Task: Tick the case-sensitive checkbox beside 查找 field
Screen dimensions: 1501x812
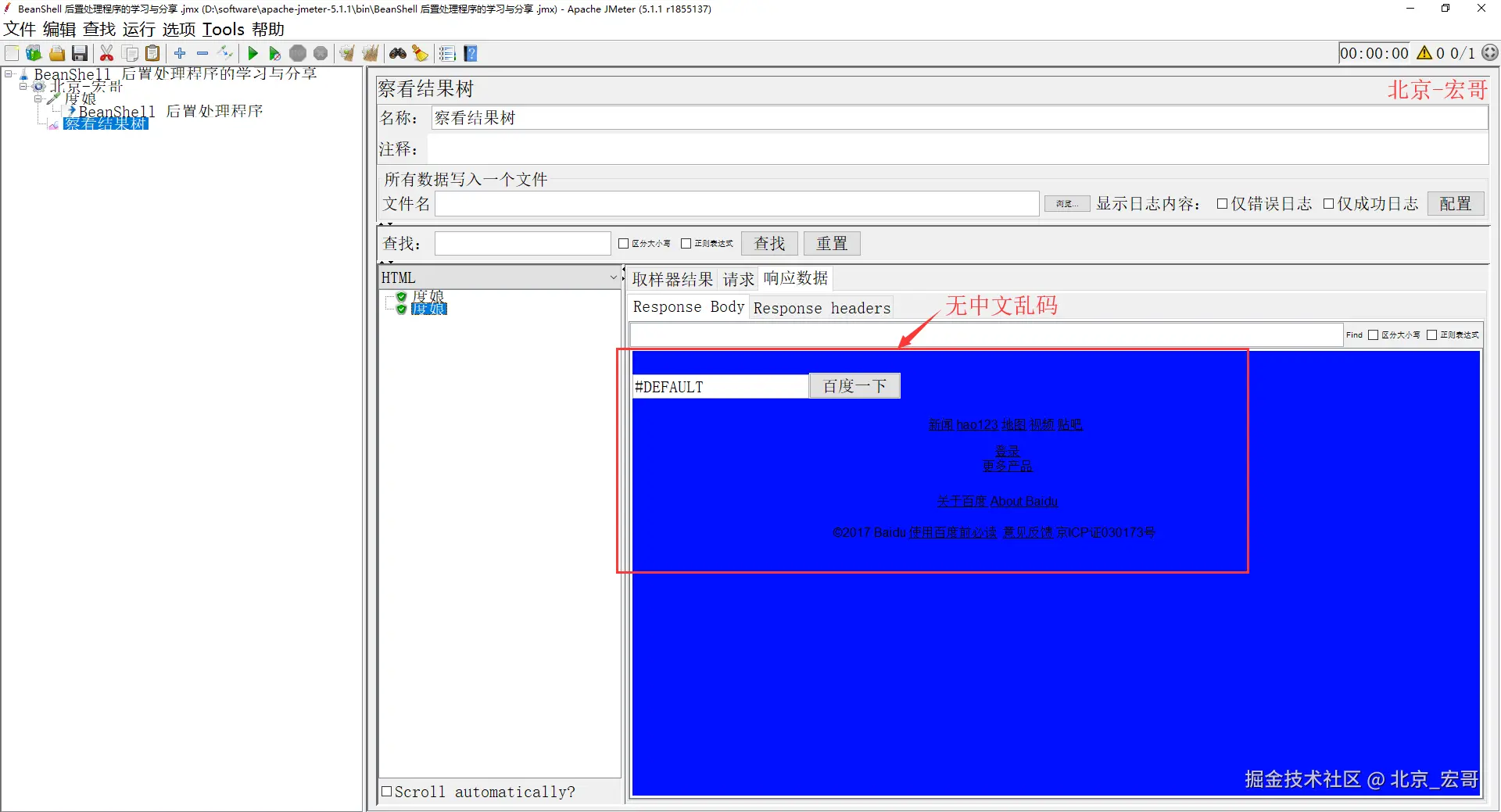Action: tap(624, 244)
